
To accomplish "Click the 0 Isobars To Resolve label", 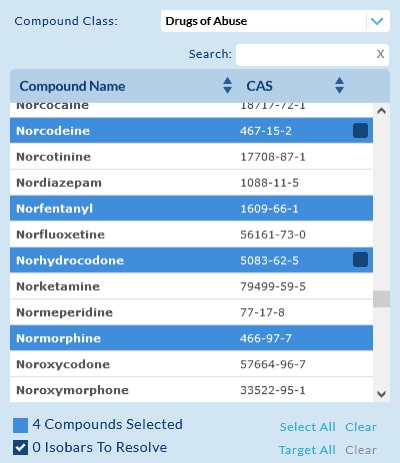I will (x=100, y=447).
